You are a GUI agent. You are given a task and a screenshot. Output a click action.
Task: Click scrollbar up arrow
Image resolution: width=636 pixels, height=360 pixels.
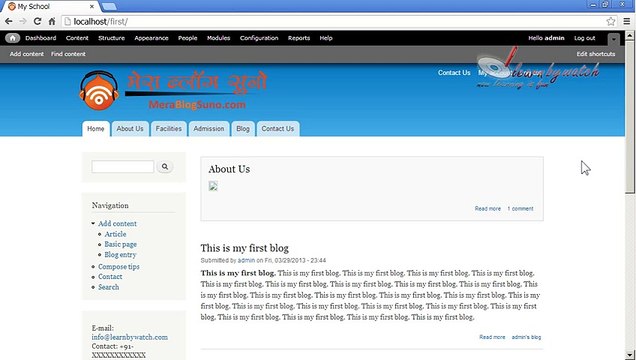pos(630,35)
